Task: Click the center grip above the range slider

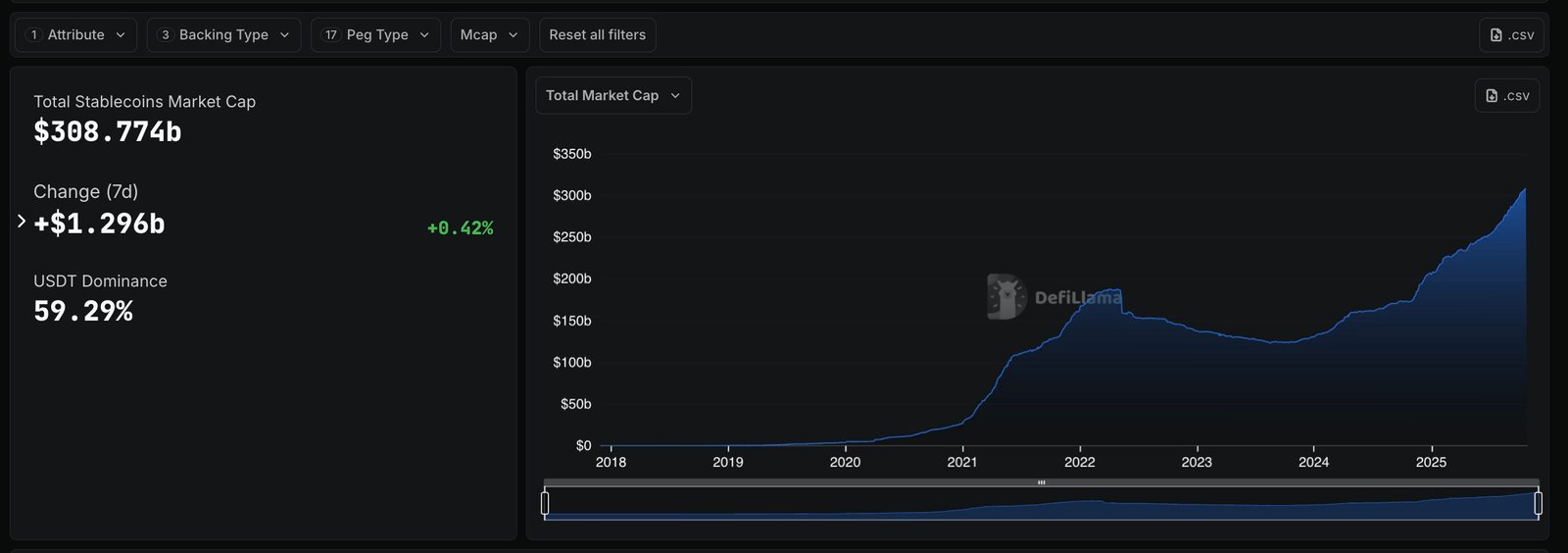Action: pos(1041,482)
